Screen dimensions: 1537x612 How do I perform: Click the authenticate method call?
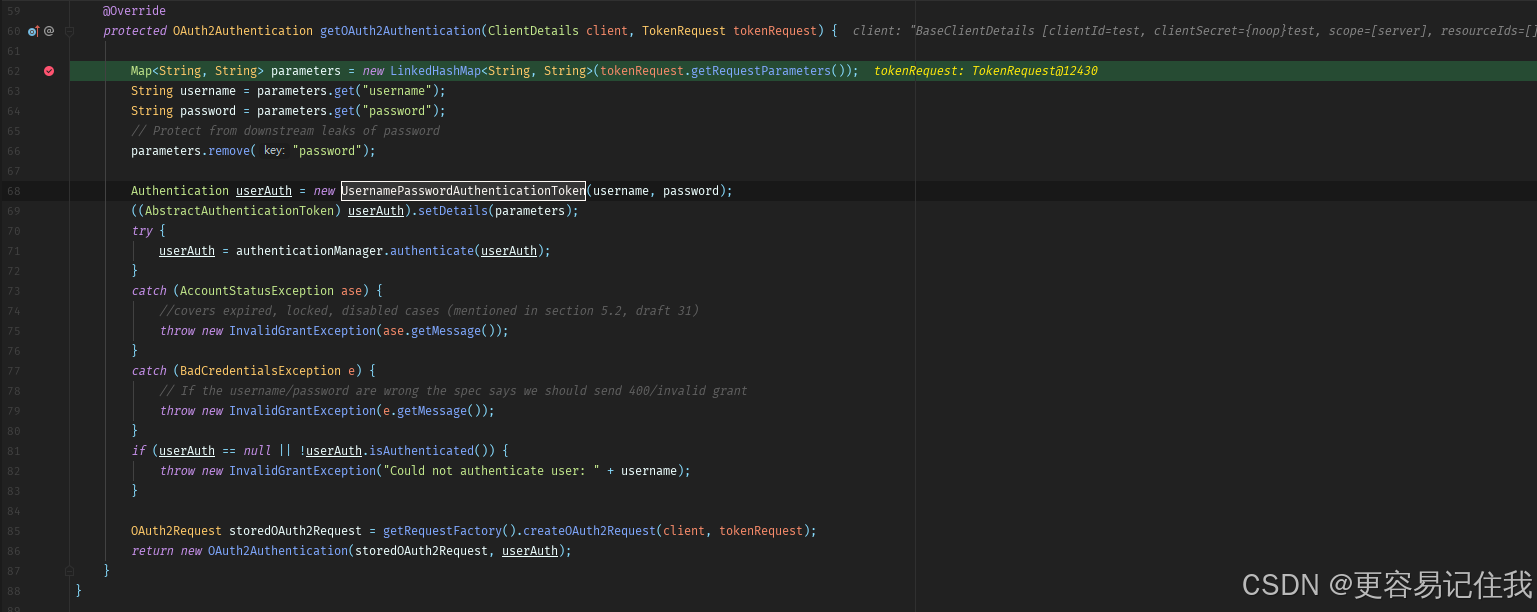click(432, 251)
